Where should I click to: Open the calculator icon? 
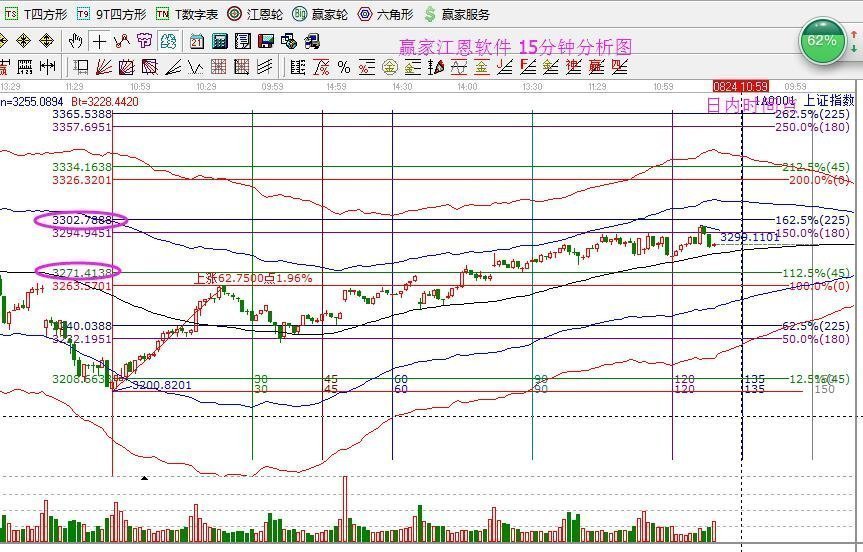pyautogui.click(x=220, y=41)
